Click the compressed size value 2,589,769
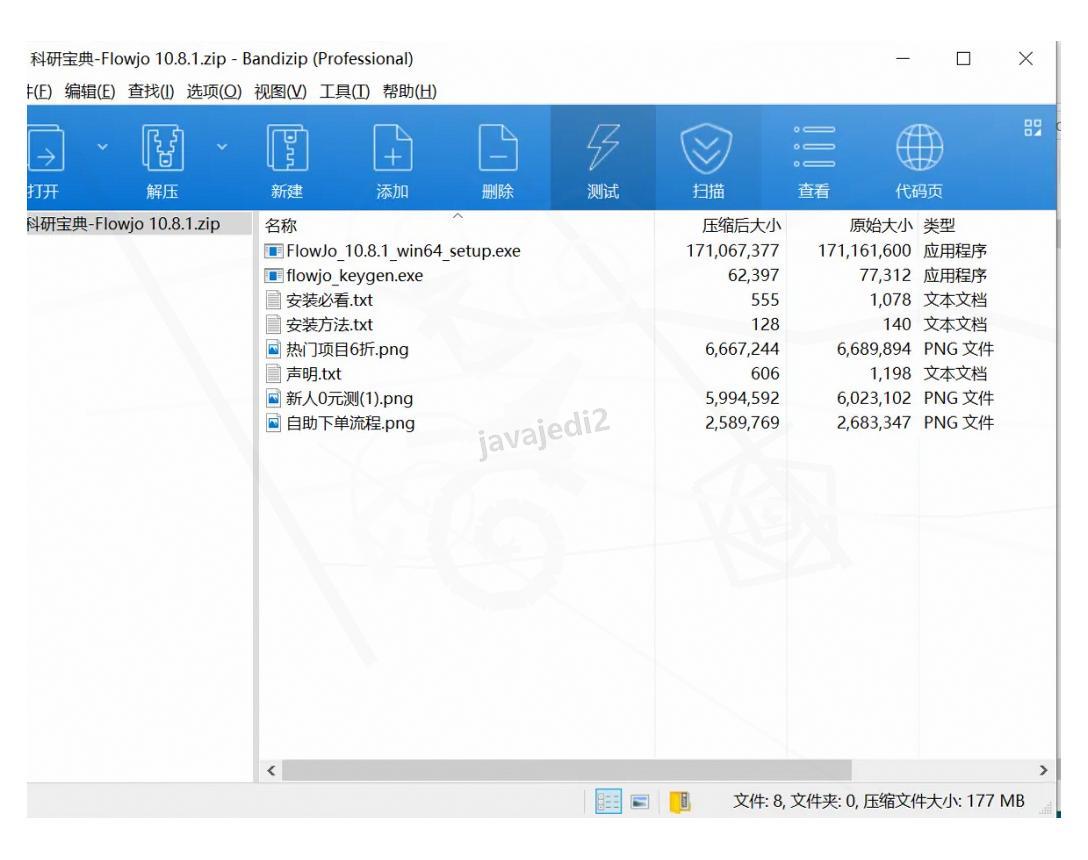The image size is (1088, 860). click(742, 423)
